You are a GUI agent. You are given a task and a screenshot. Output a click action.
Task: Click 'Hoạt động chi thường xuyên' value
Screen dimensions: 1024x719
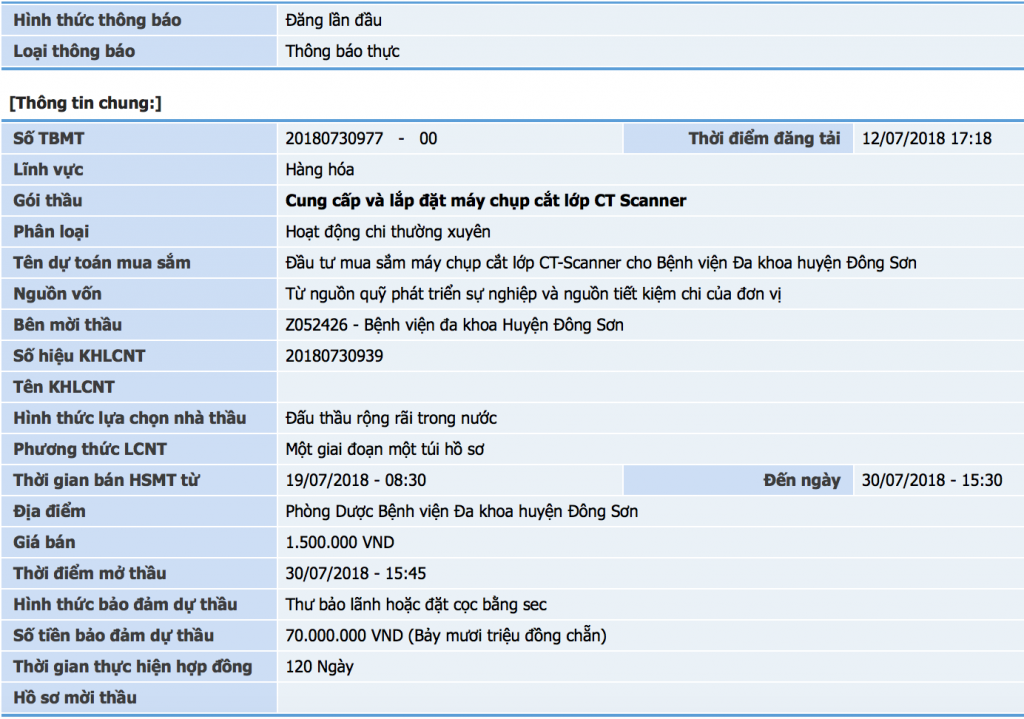point(387,232)
